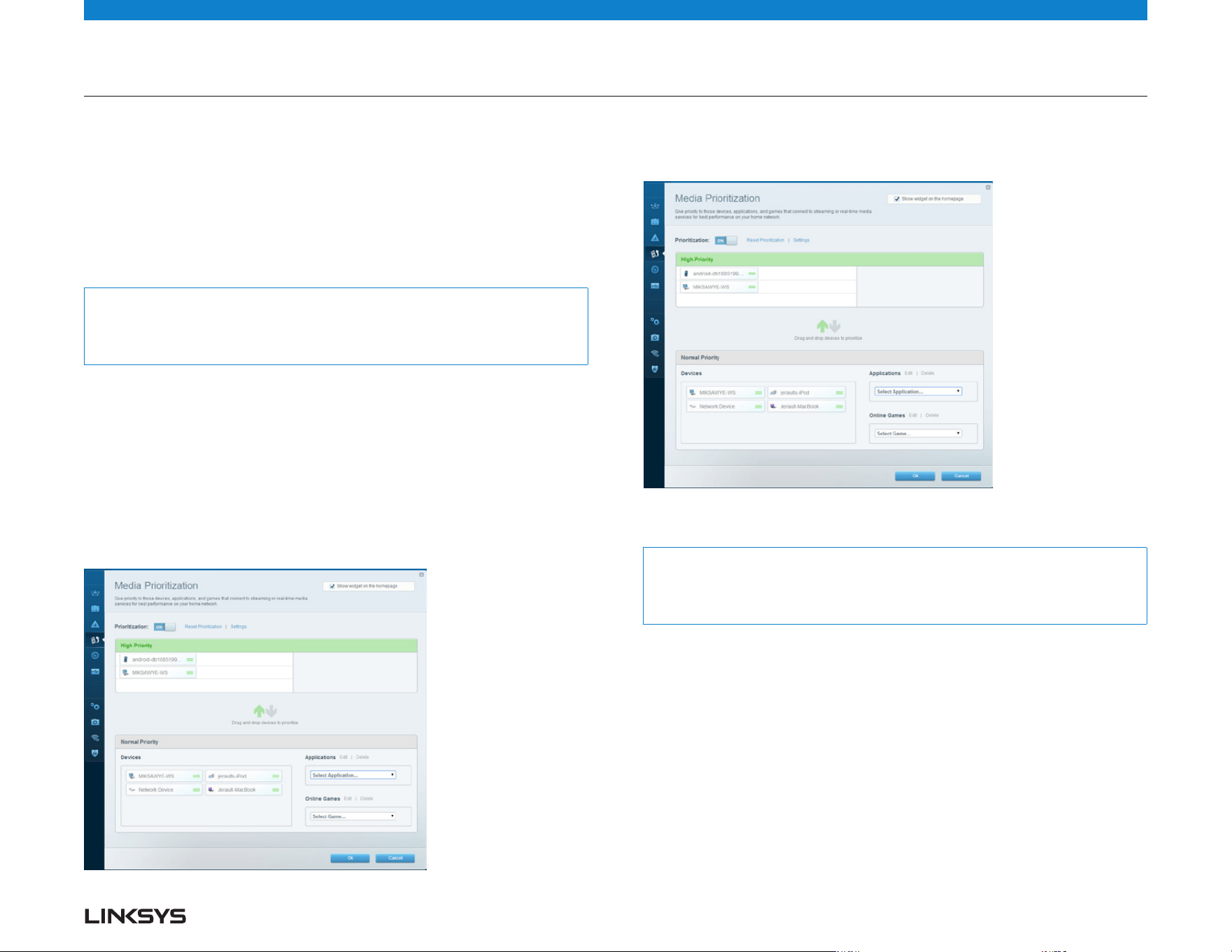Open Speed Test icon in top screenshot sidebar
The width and height of the screenshot is (1232, 952).
tap(655, 269)
